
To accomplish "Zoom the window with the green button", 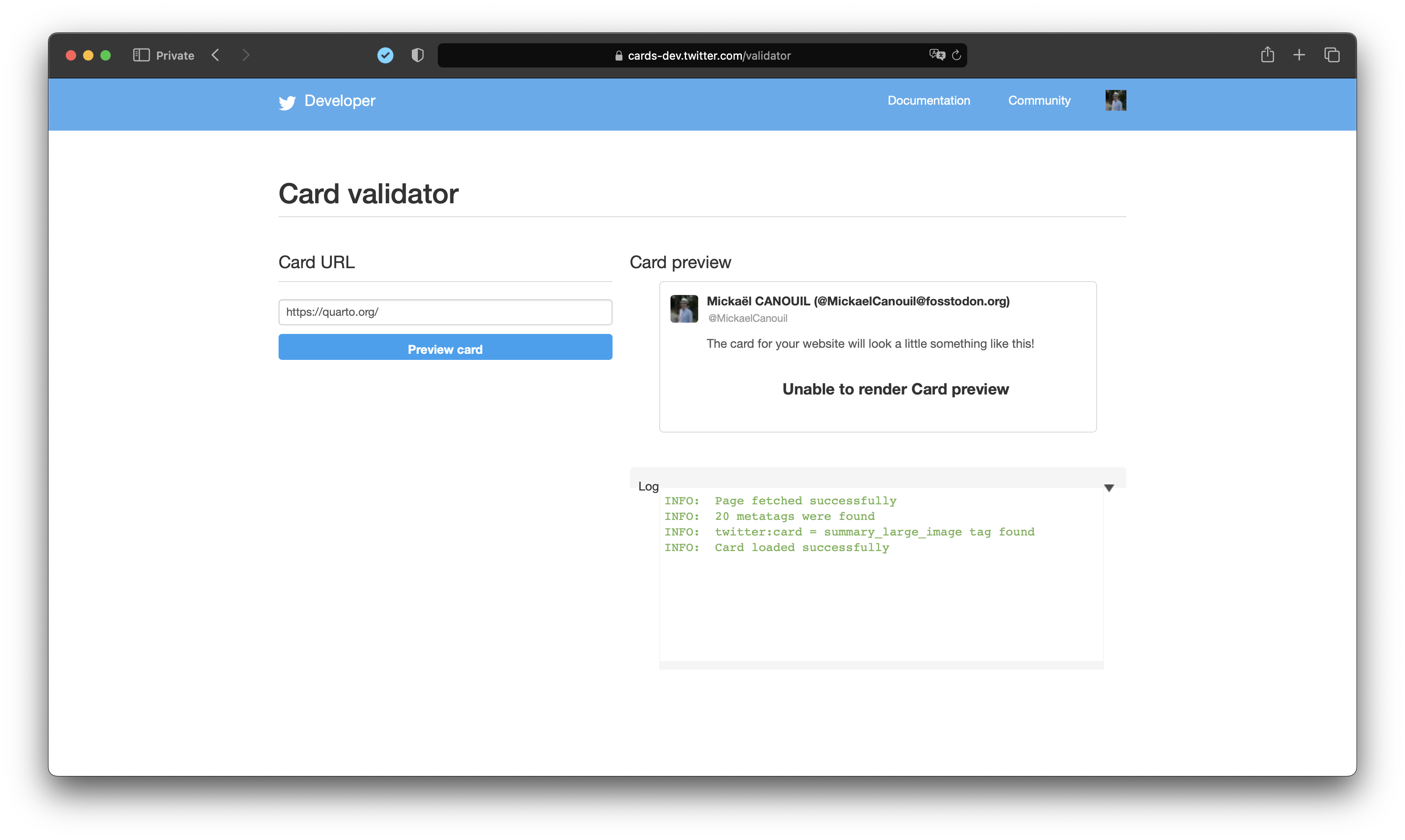I will 105,55.
